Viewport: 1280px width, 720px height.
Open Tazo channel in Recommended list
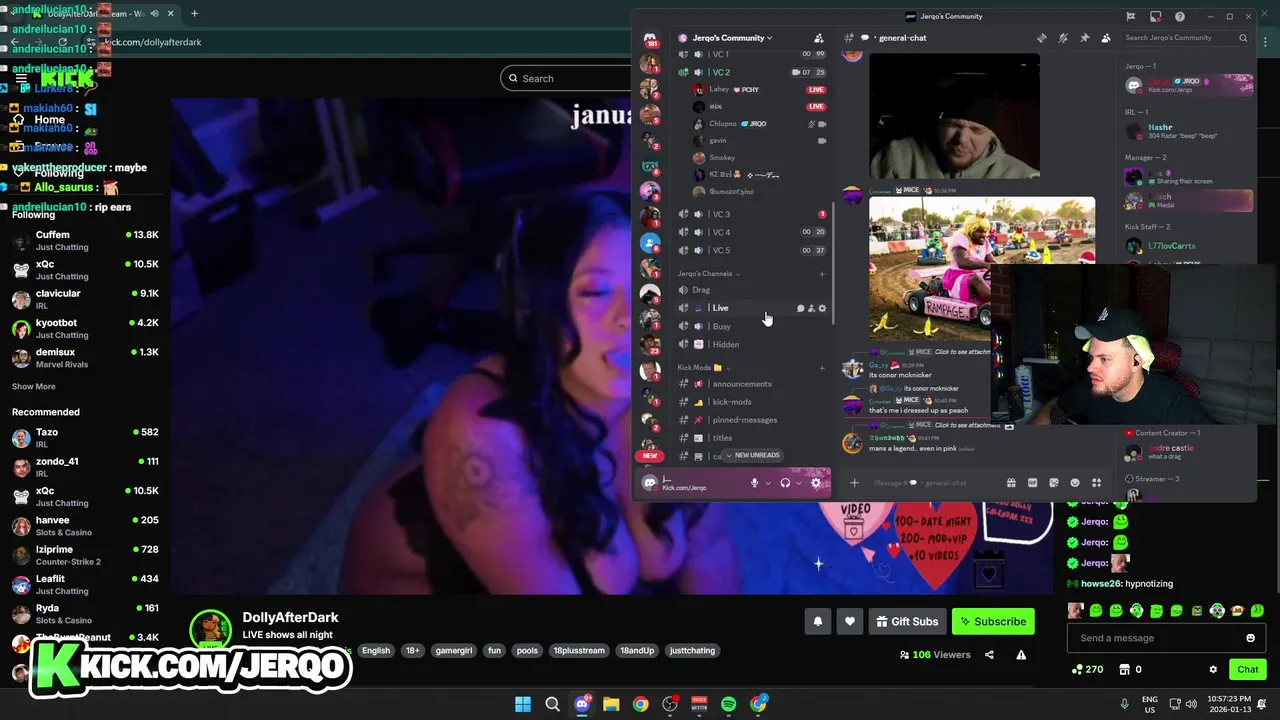point(85,438)
